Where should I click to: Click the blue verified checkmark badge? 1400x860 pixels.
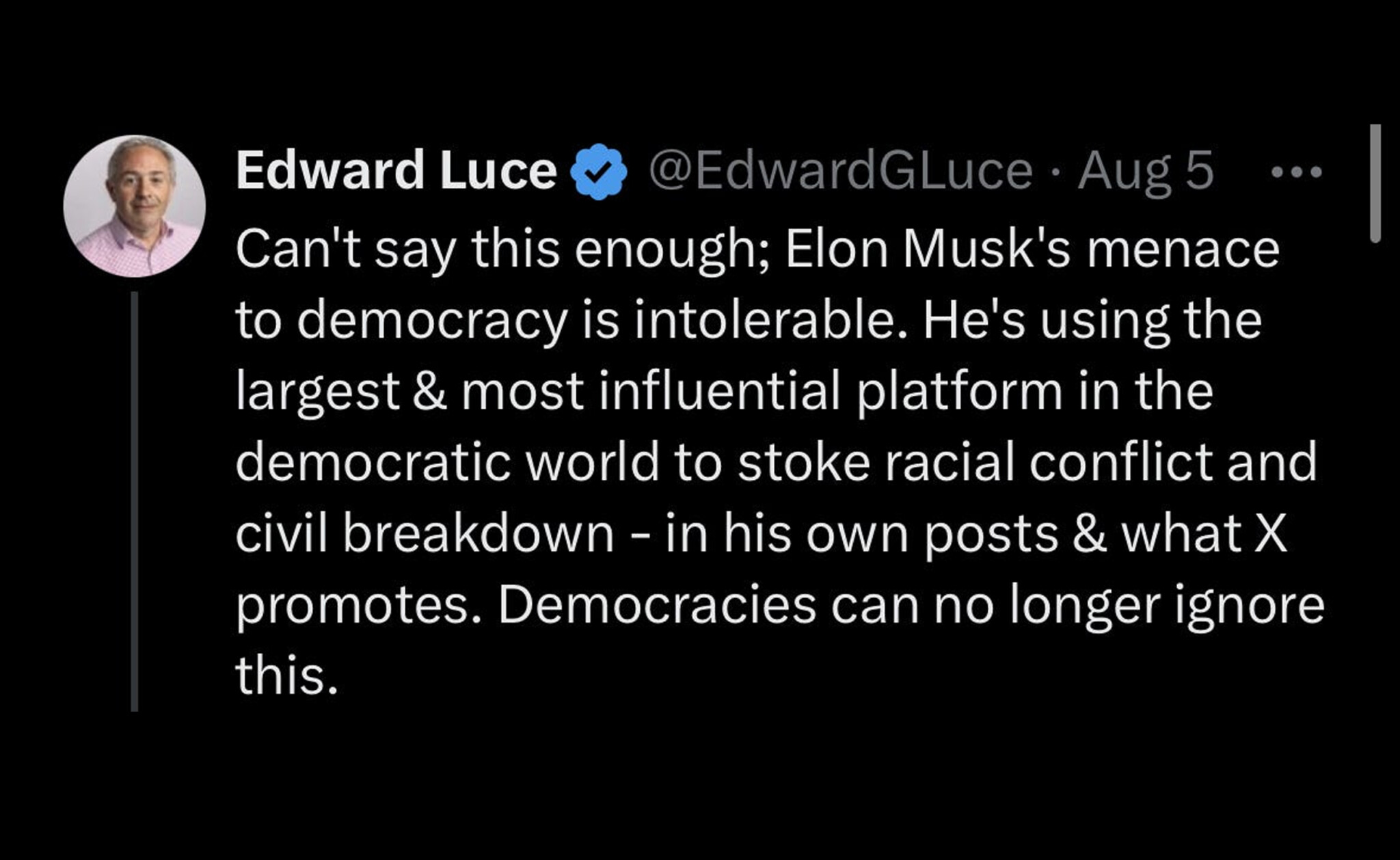599,172
